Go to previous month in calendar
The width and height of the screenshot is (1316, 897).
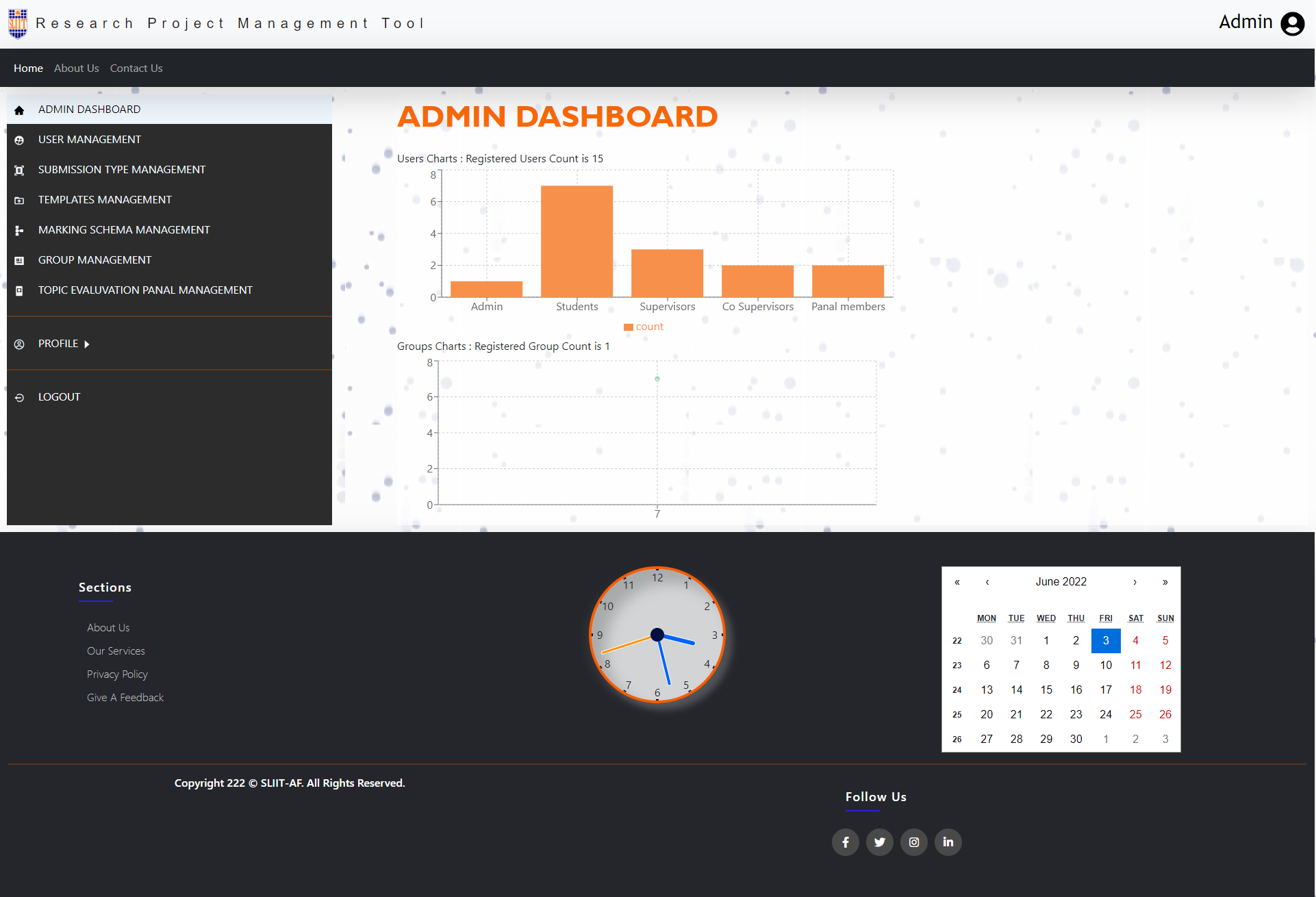pos(987,582)
